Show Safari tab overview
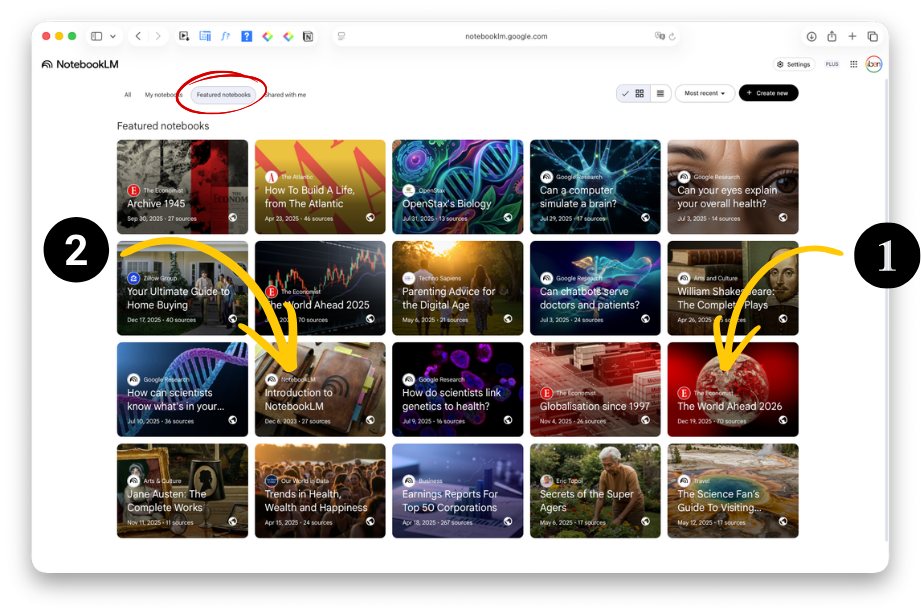 (x=872, y=36)
